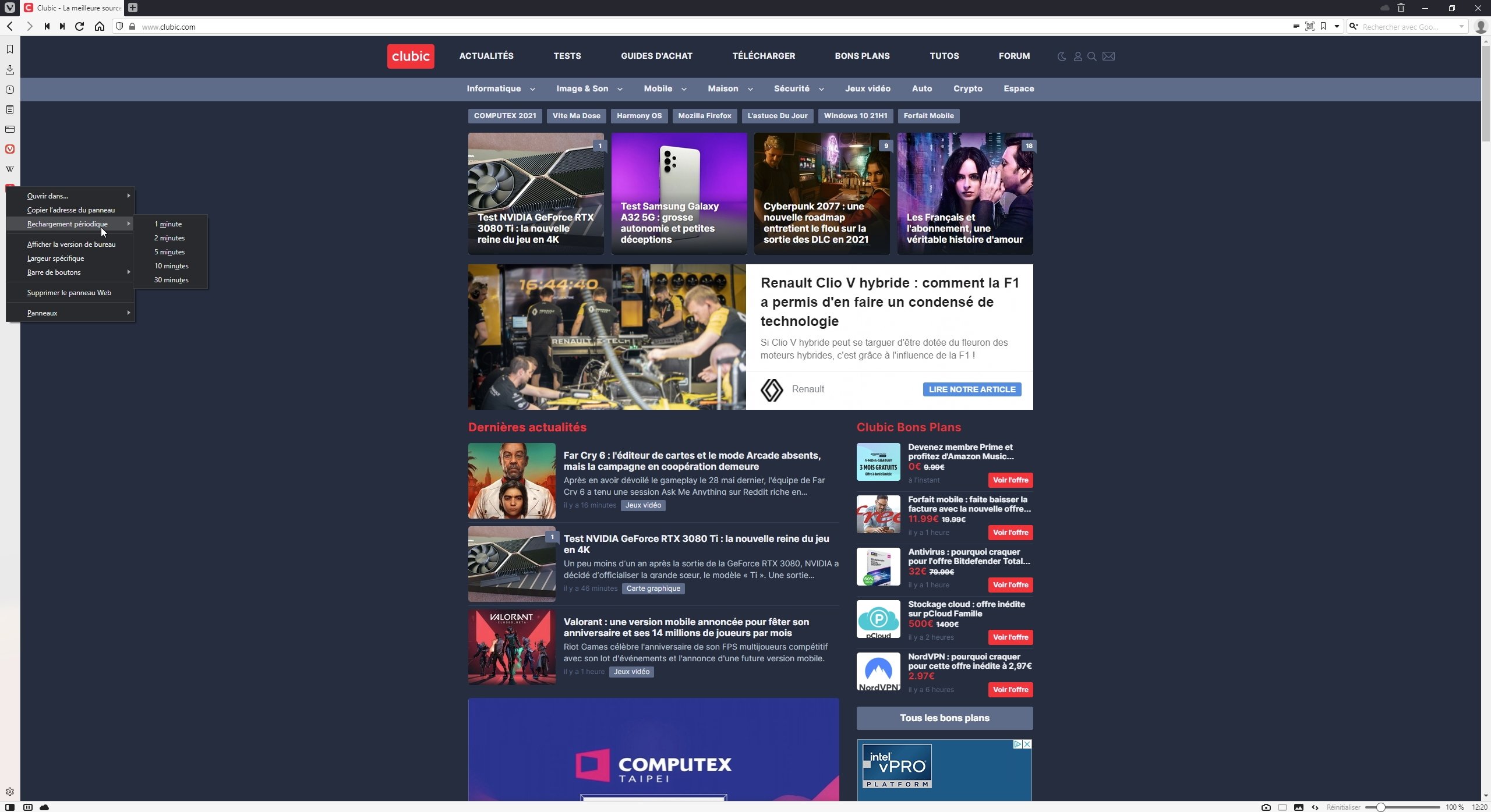Reload the current page
The height and width of the screenshot is (812, 1491).
point(80,26)
